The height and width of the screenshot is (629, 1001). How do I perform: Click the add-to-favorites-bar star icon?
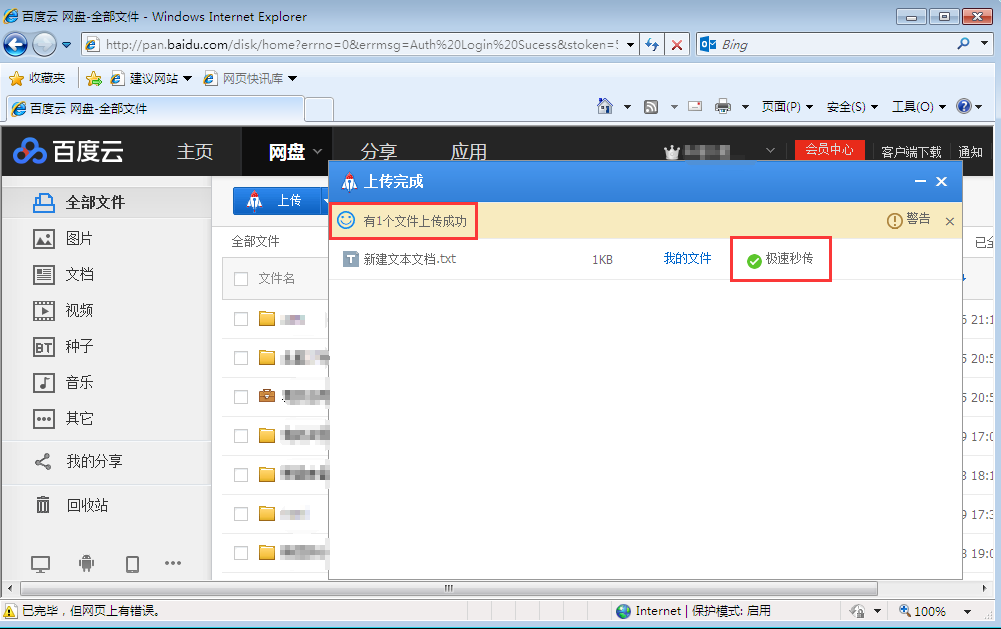pos(94,78)
